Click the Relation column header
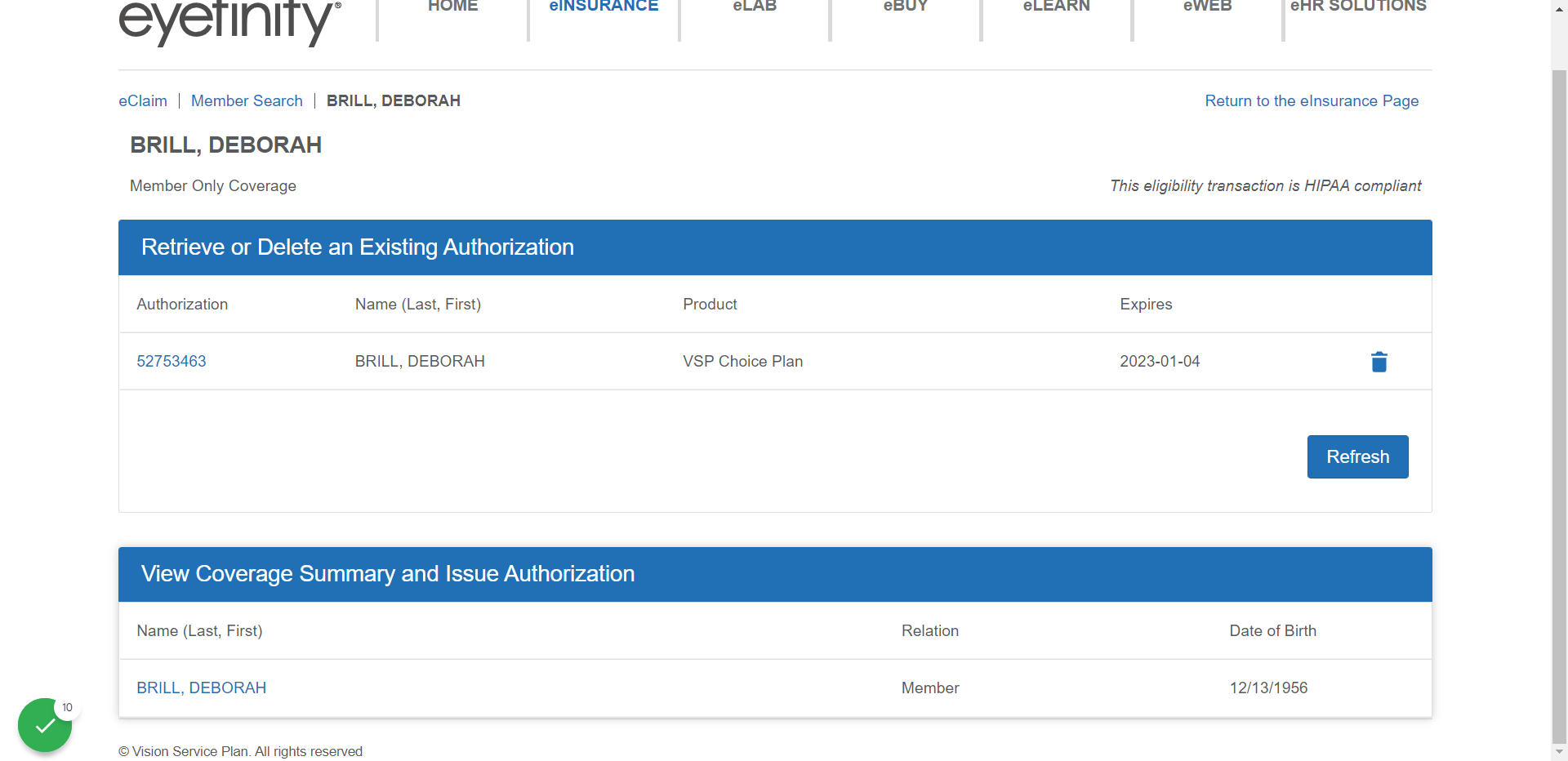Image resolution: width=1568 pixels, height=761 pixels. click(930, 630)
